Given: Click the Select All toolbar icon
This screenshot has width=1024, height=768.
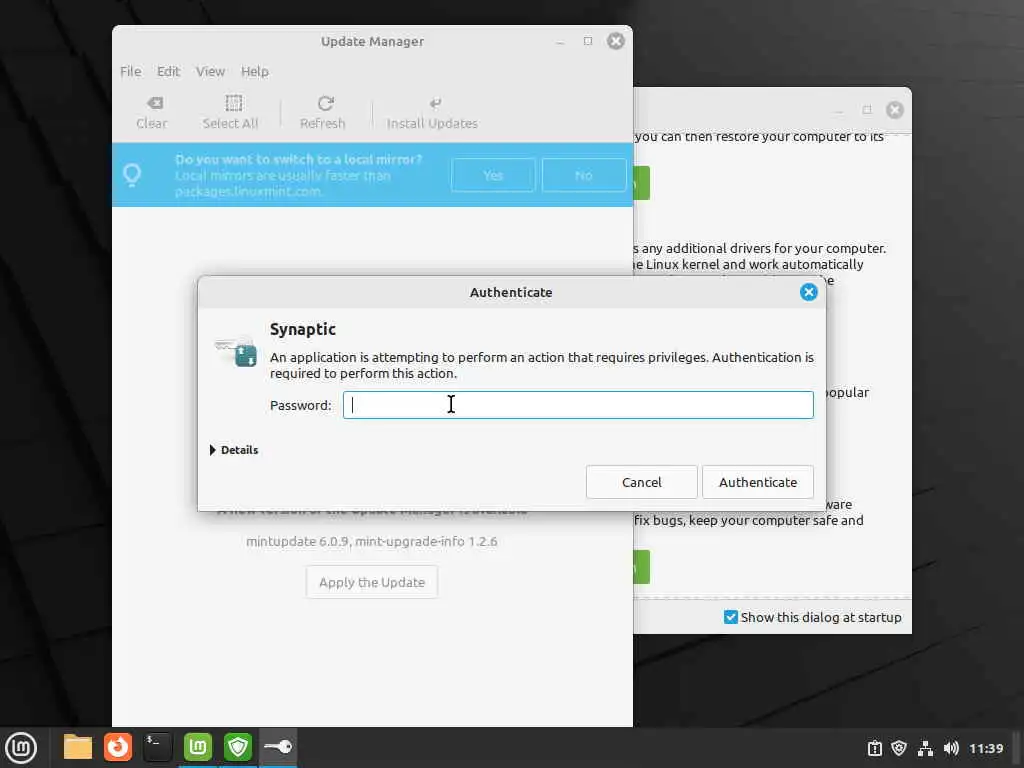Looking at the screenshot, I should (x=233, y=103).
